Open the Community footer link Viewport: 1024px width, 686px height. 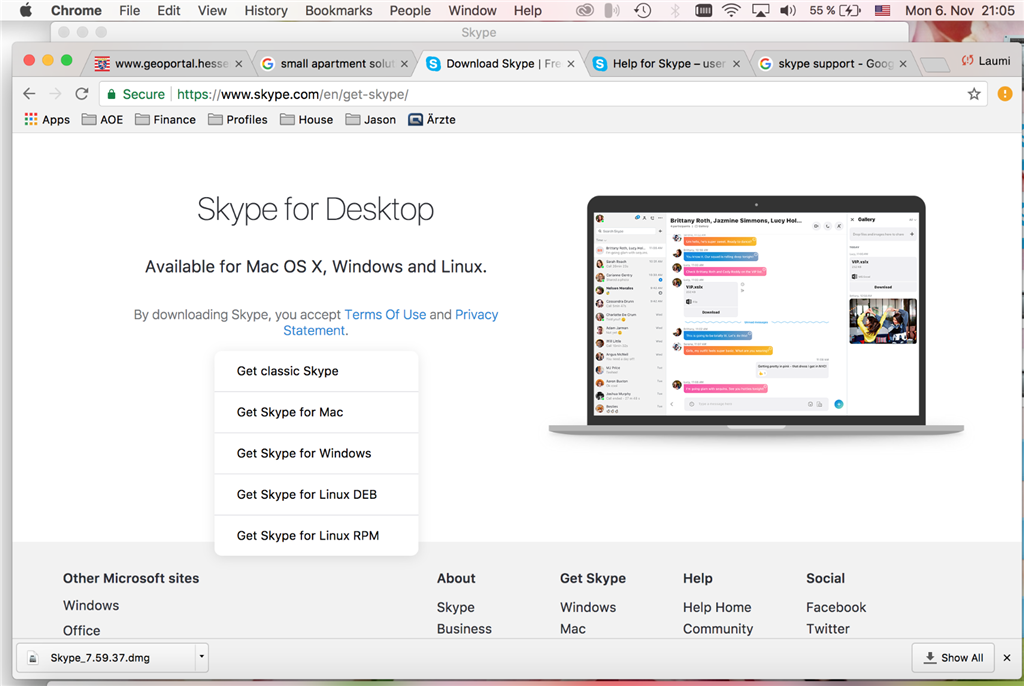(x=718, y=629)
